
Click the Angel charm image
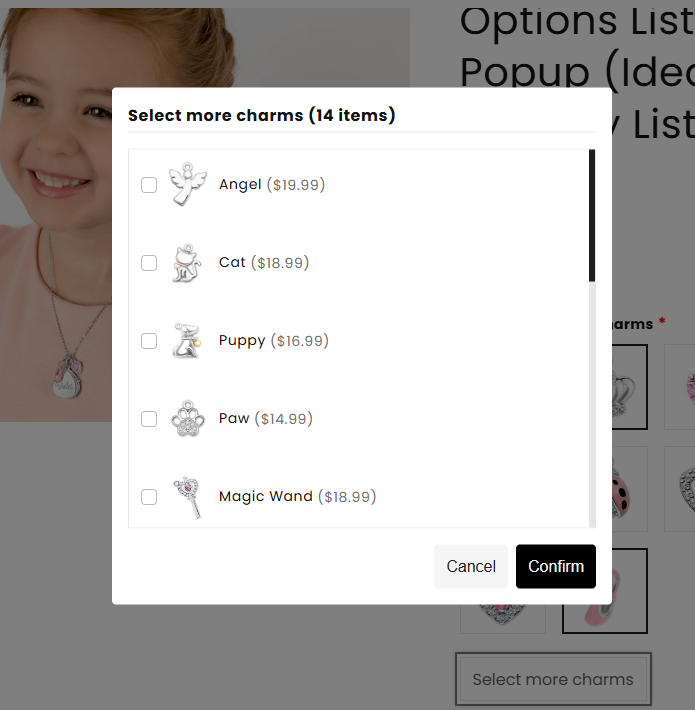point(186,185)
